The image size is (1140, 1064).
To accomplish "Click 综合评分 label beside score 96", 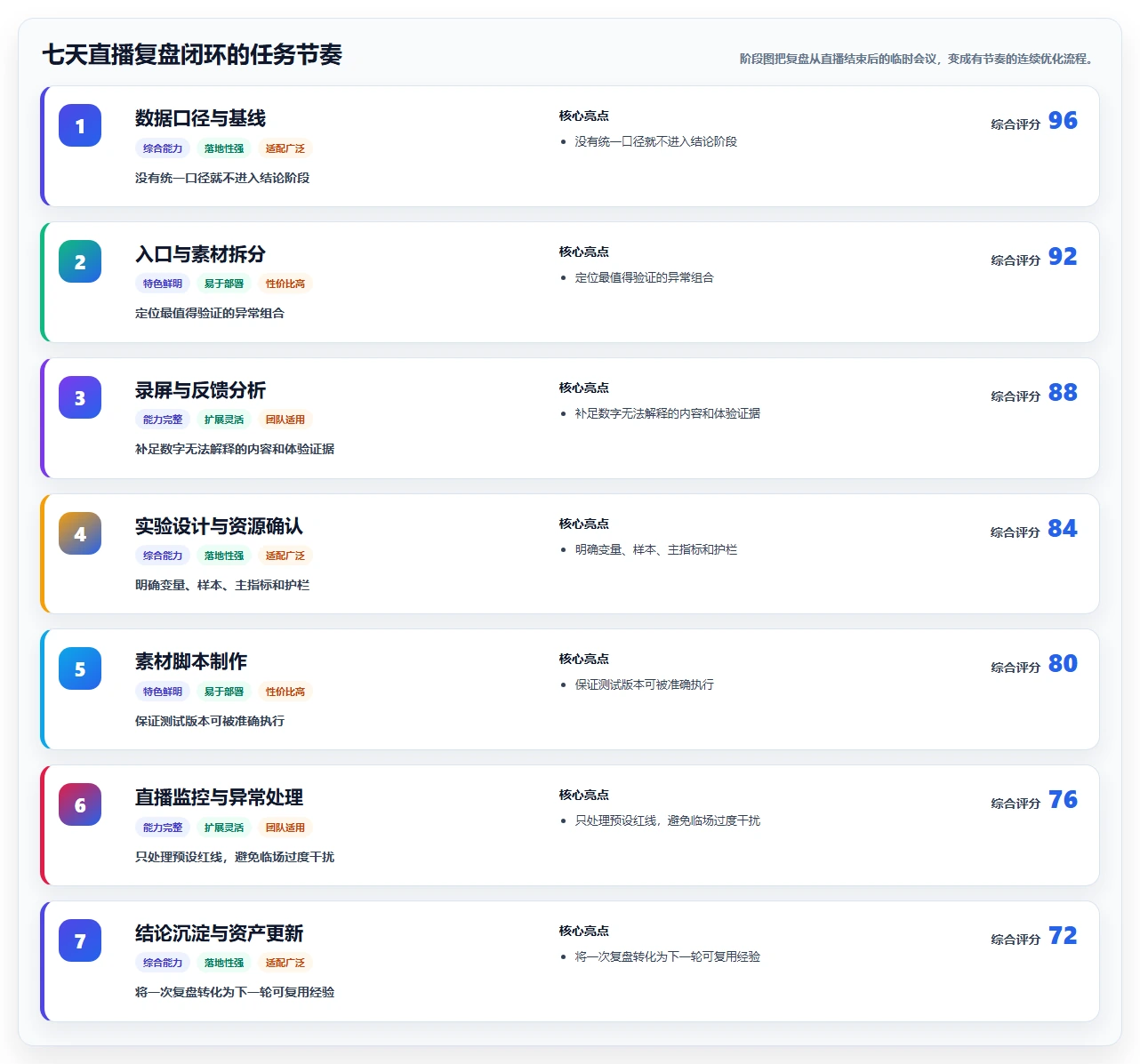I will coord(1016,124).
